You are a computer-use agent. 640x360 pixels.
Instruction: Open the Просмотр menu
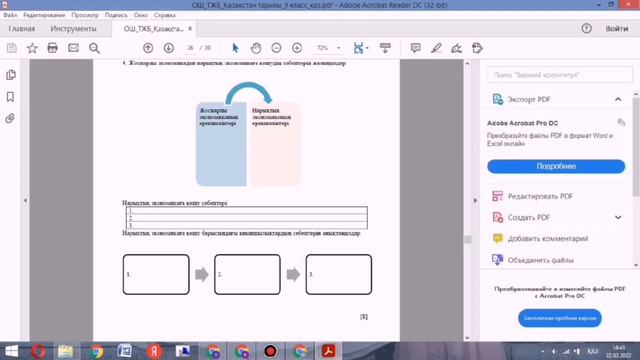pyautogui.click(x=85, y=15)
